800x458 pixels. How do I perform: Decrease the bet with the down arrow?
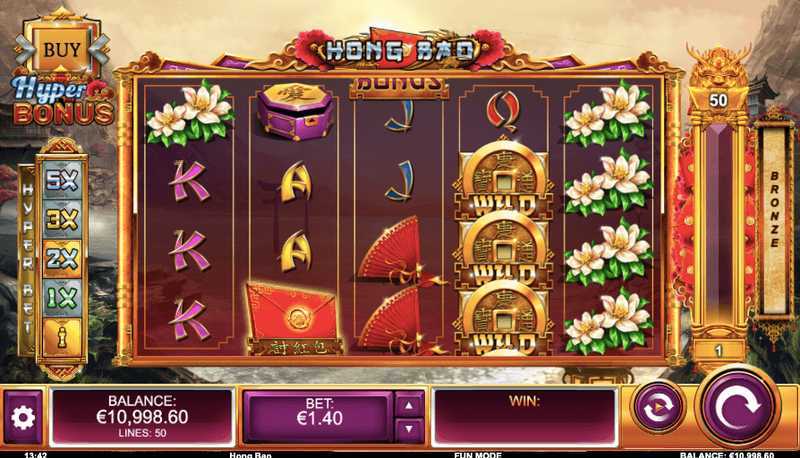click(409, 429)
